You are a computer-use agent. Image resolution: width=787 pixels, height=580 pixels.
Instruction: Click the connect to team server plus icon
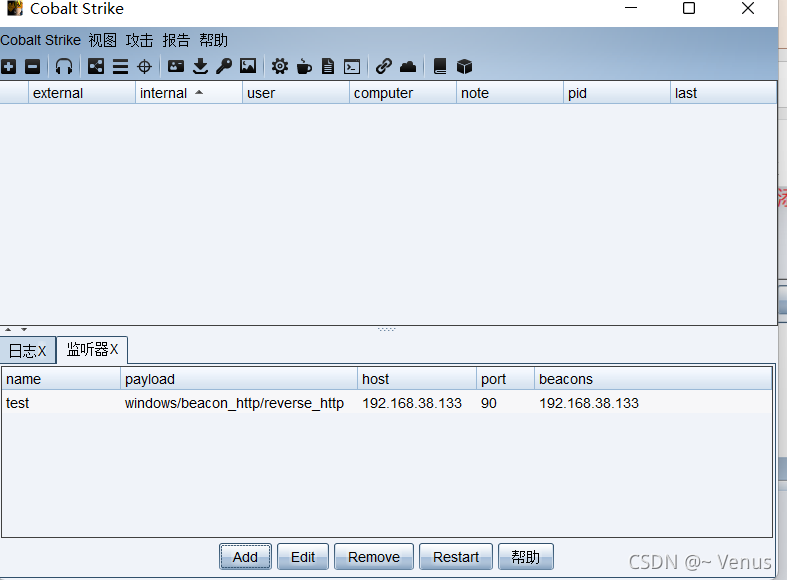click(9, 66)
